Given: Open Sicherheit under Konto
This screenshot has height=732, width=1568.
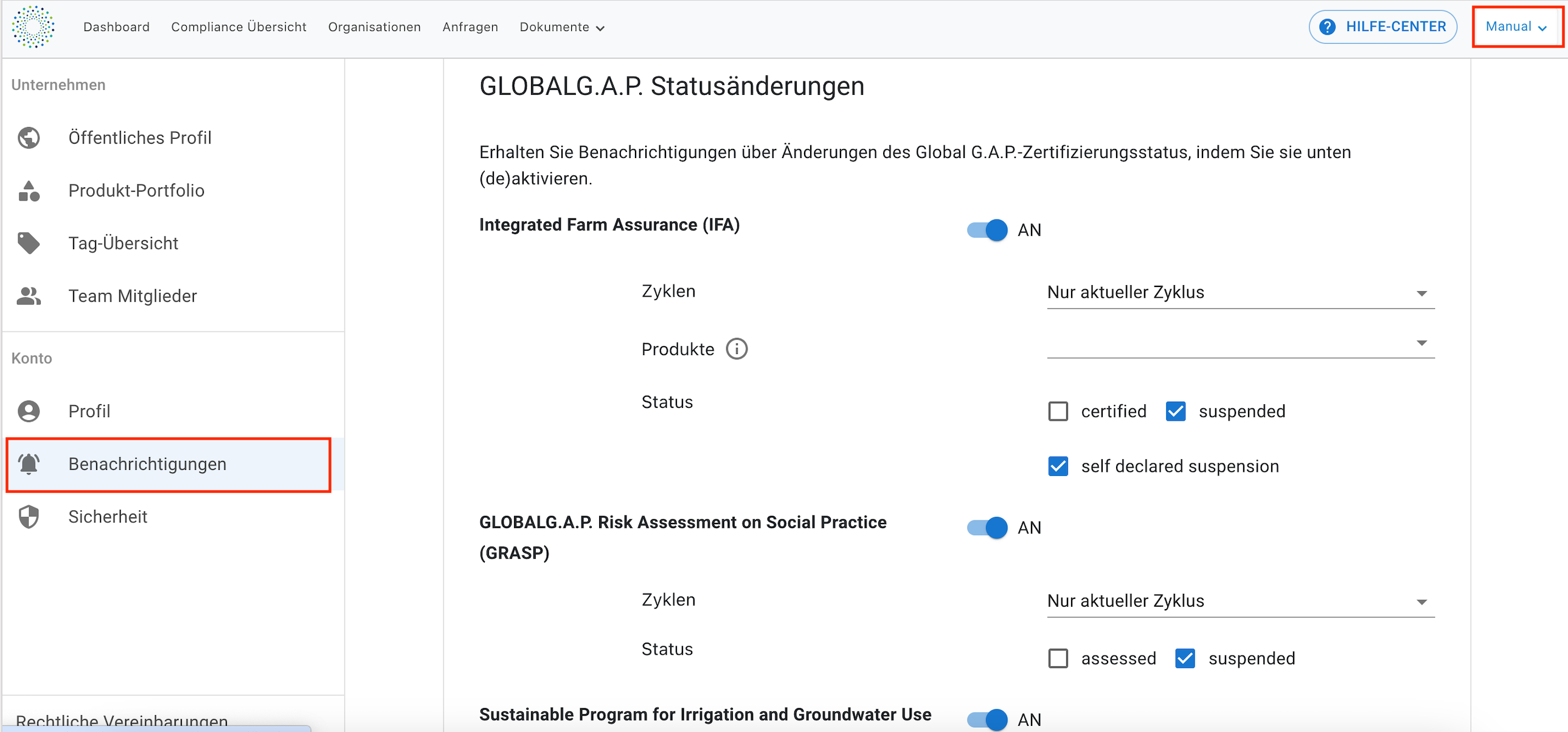Looking at the screenshot, I should click(173, 517).
